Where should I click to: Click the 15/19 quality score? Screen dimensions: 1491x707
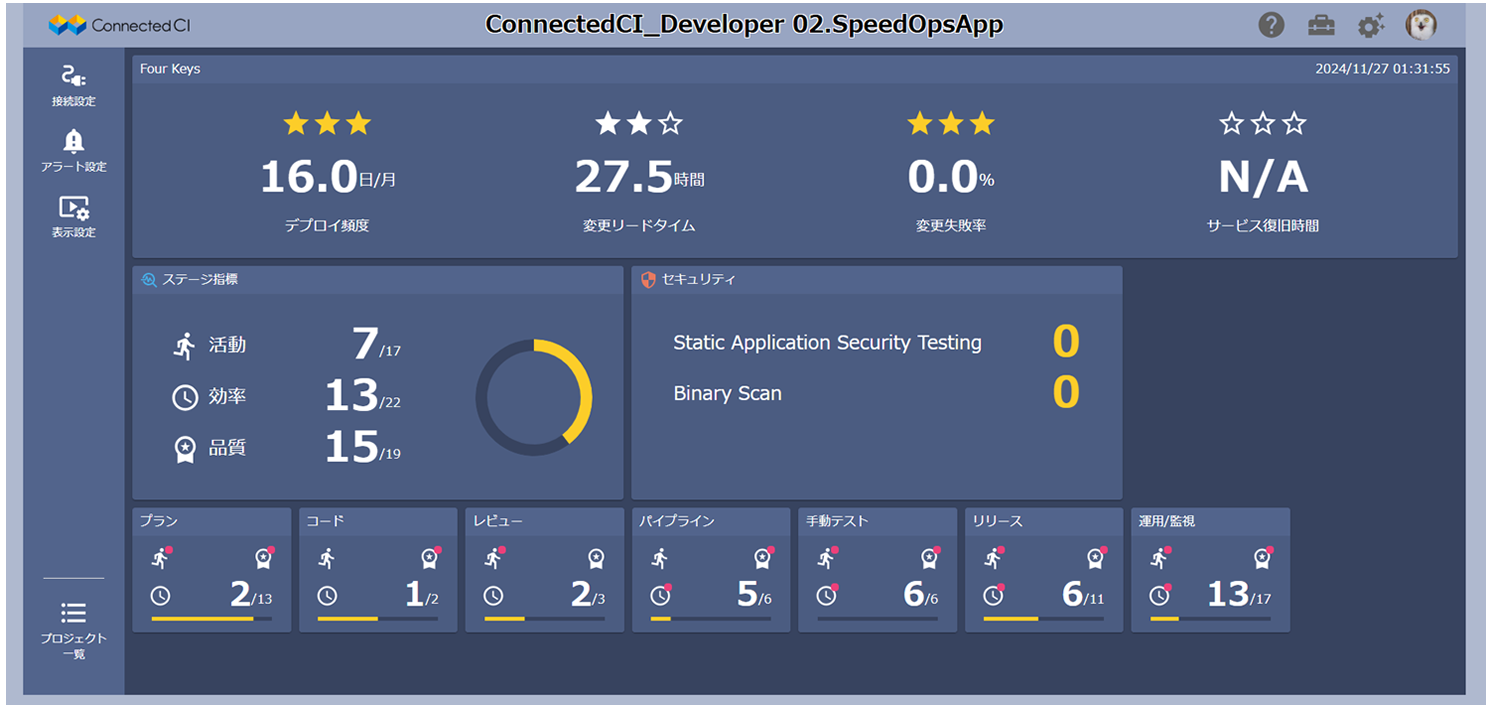click(x=362, y=448)
